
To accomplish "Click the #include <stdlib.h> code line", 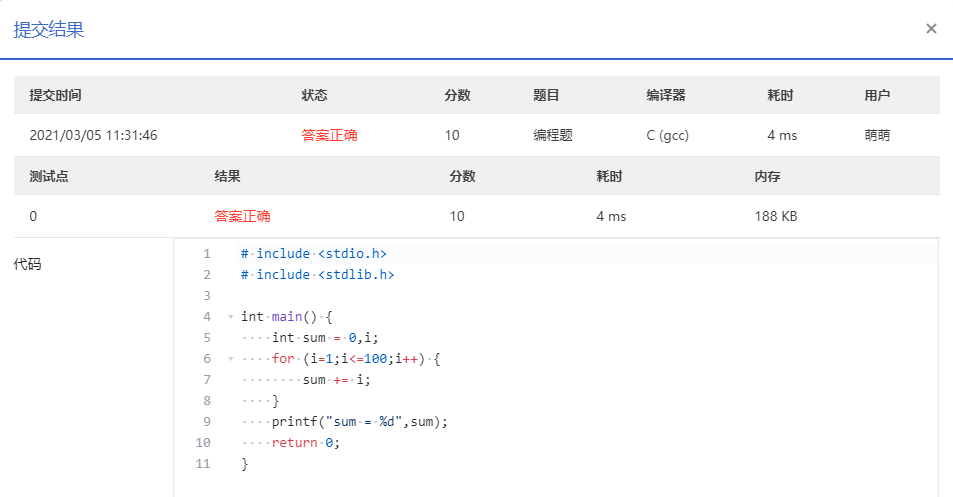I will pos(317,275).
